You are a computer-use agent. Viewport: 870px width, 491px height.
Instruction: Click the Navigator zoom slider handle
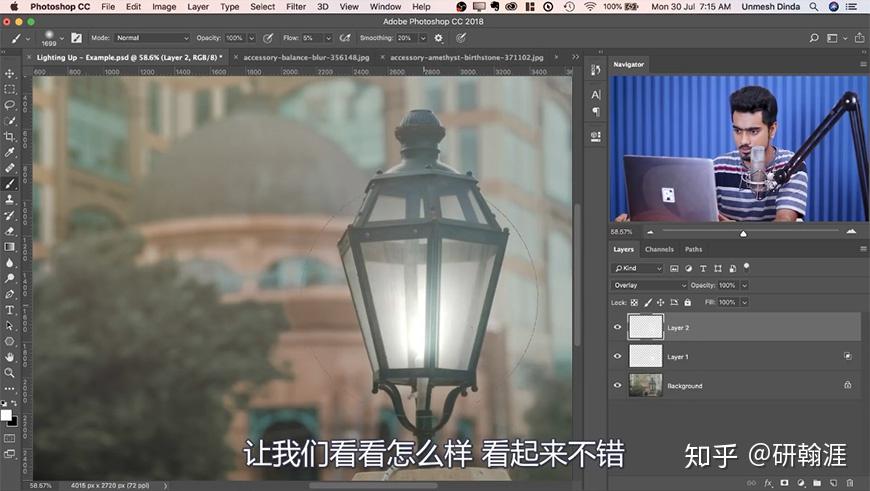[x=743, y=233]
